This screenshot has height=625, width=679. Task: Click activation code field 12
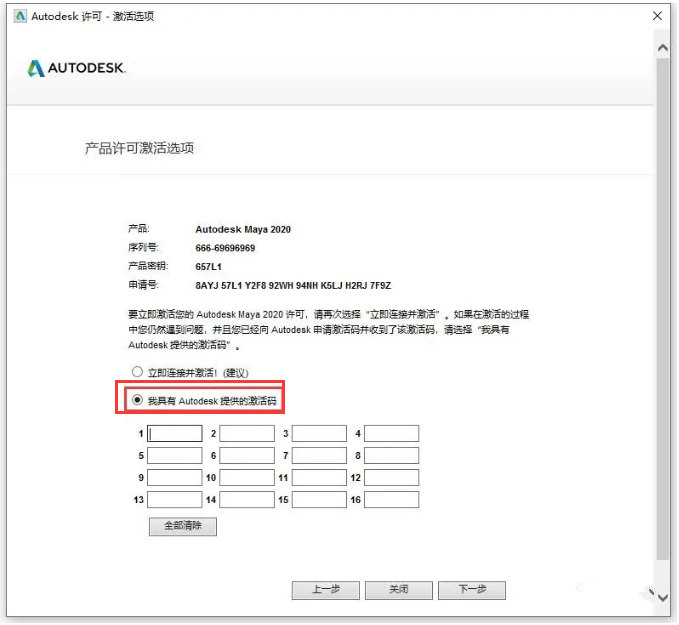pos(391,477)
